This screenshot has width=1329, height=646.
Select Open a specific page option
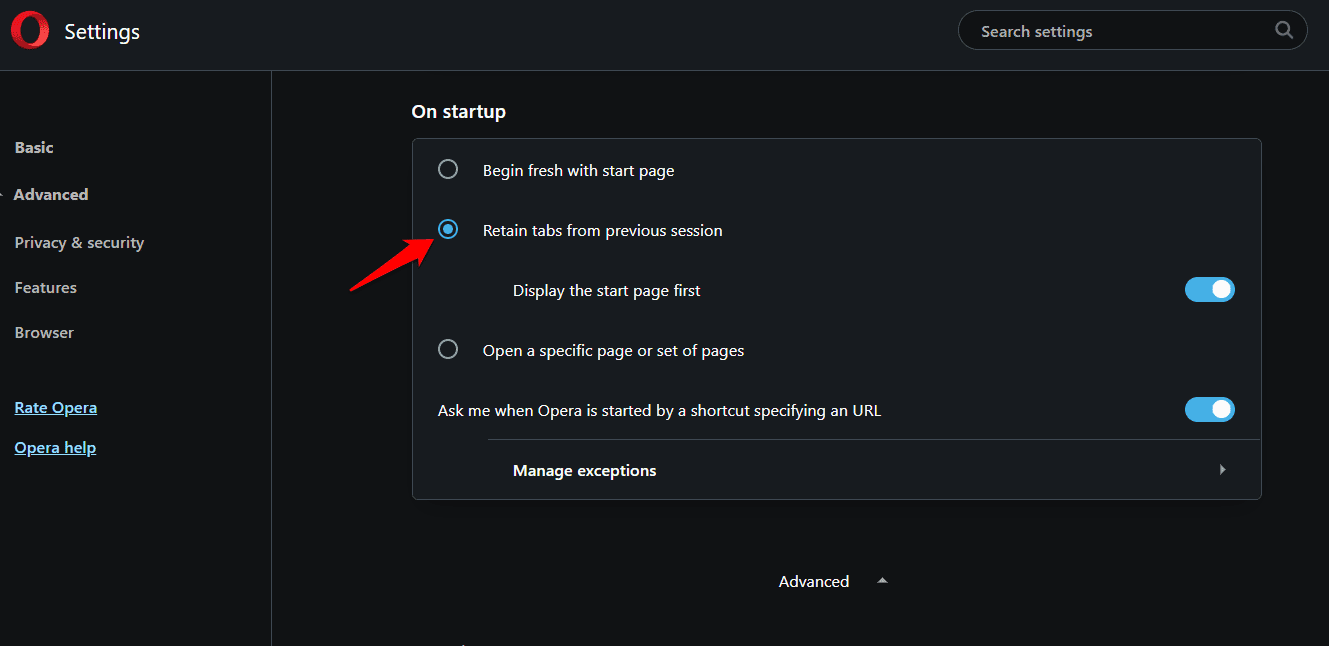tap(447, 349)
